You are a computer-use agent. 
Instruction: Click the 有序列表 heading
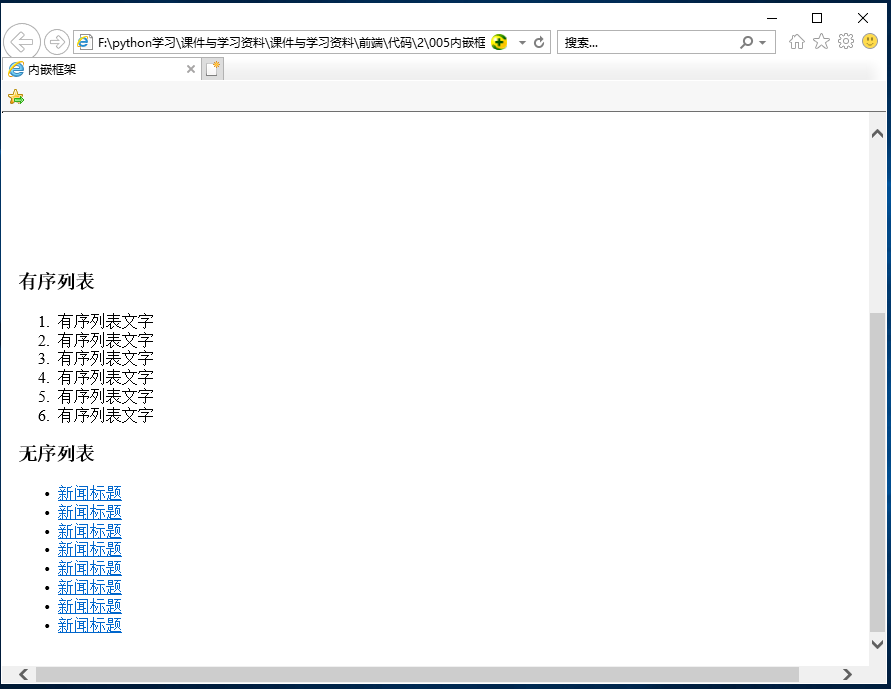[56, 281]
